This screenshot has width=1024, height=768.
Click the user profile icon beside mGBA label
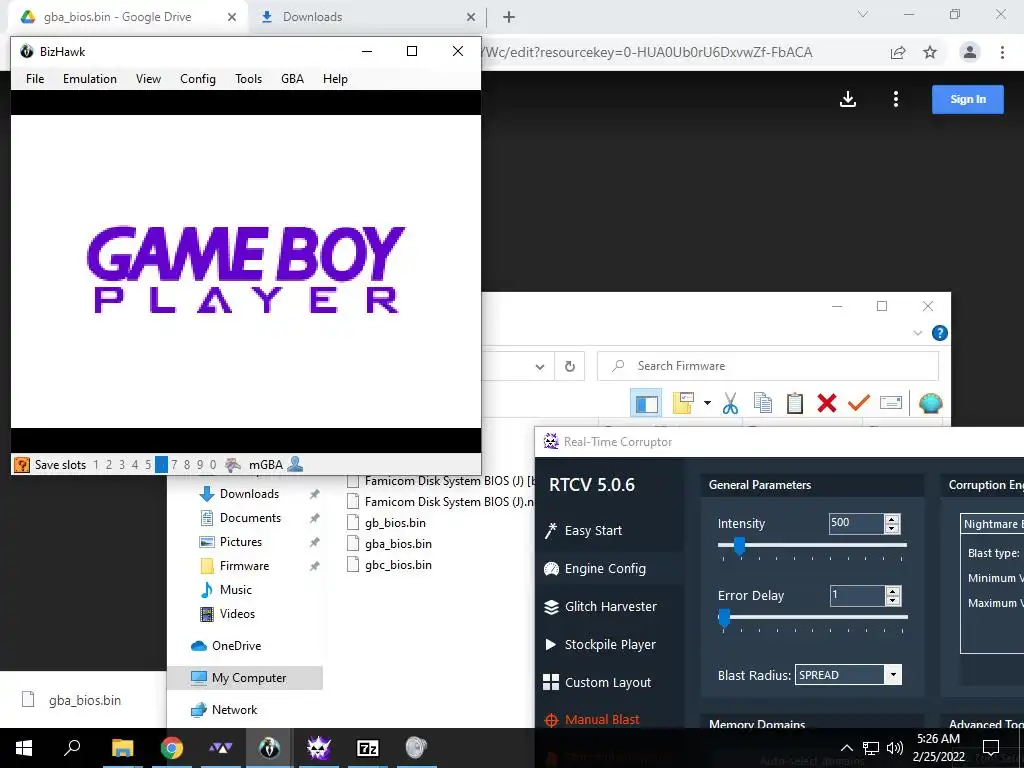tap(295, 464)
